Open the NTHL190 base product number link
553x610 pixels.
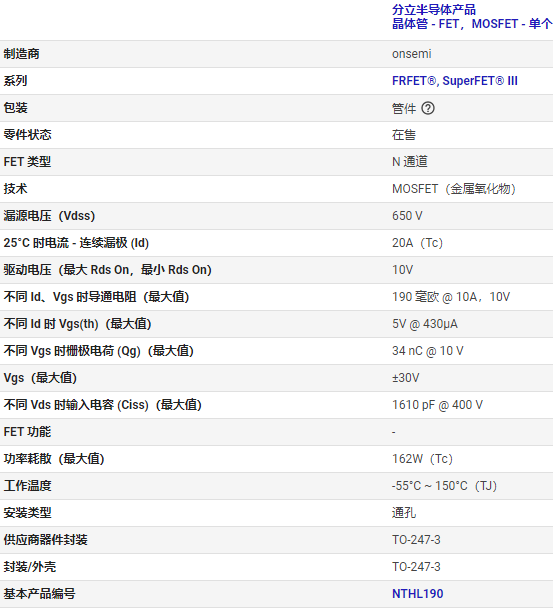click(417, 594)
